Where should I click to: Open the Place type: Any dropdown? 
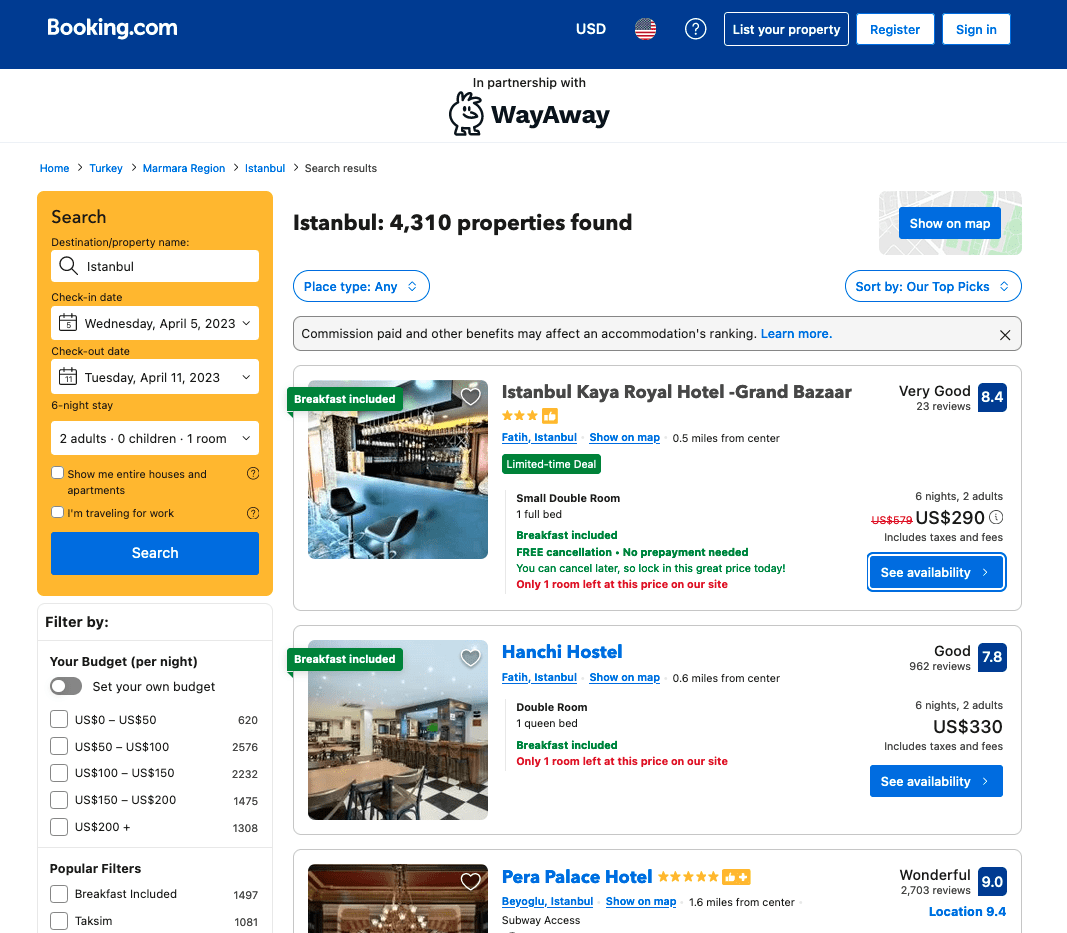pos(361,287)
